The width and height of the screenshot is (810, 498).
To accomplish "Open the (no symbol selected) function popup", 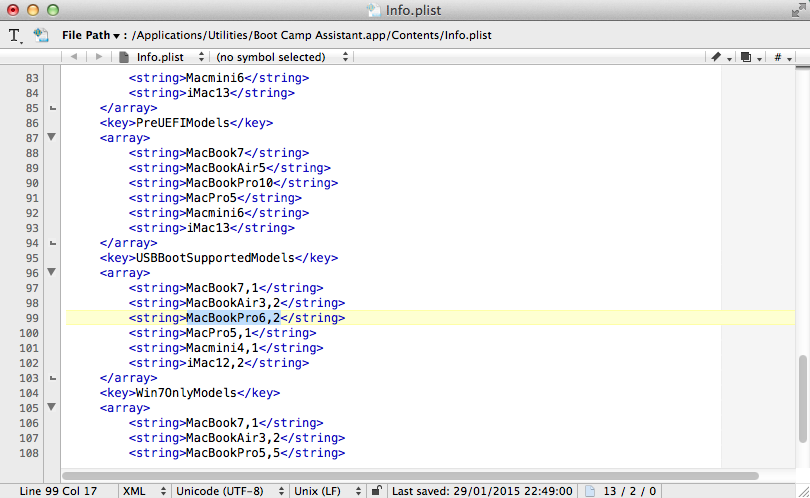I will [x=282, y=57].
